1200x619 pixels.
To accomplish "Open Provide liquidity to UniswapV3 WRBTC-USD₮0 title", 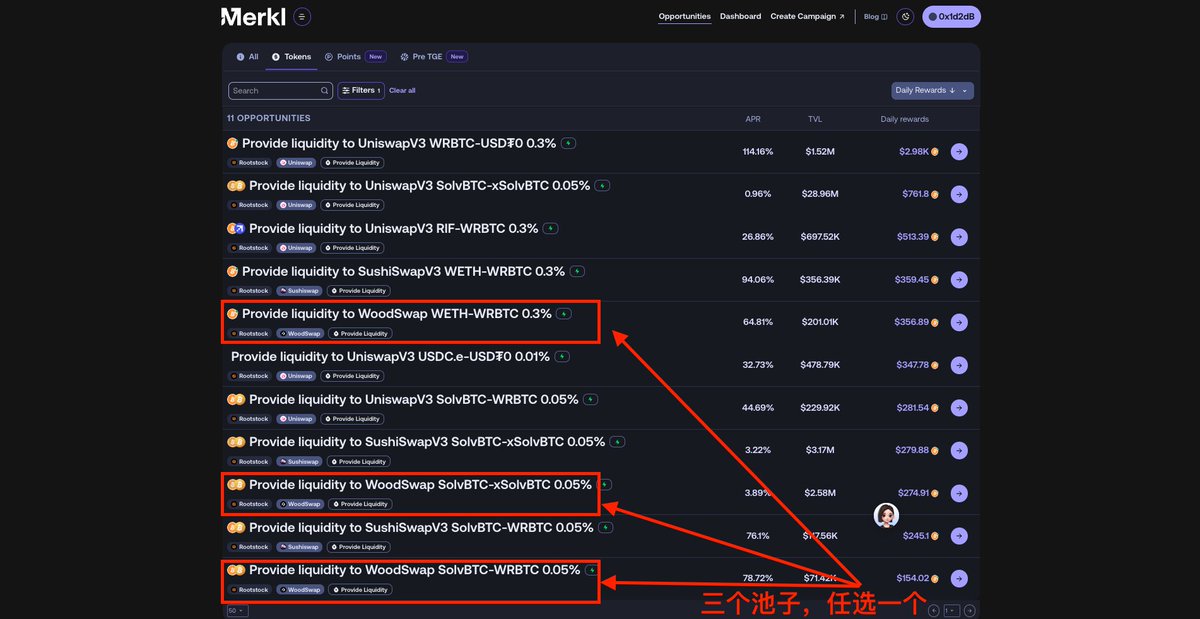I will tap(399, 143).
